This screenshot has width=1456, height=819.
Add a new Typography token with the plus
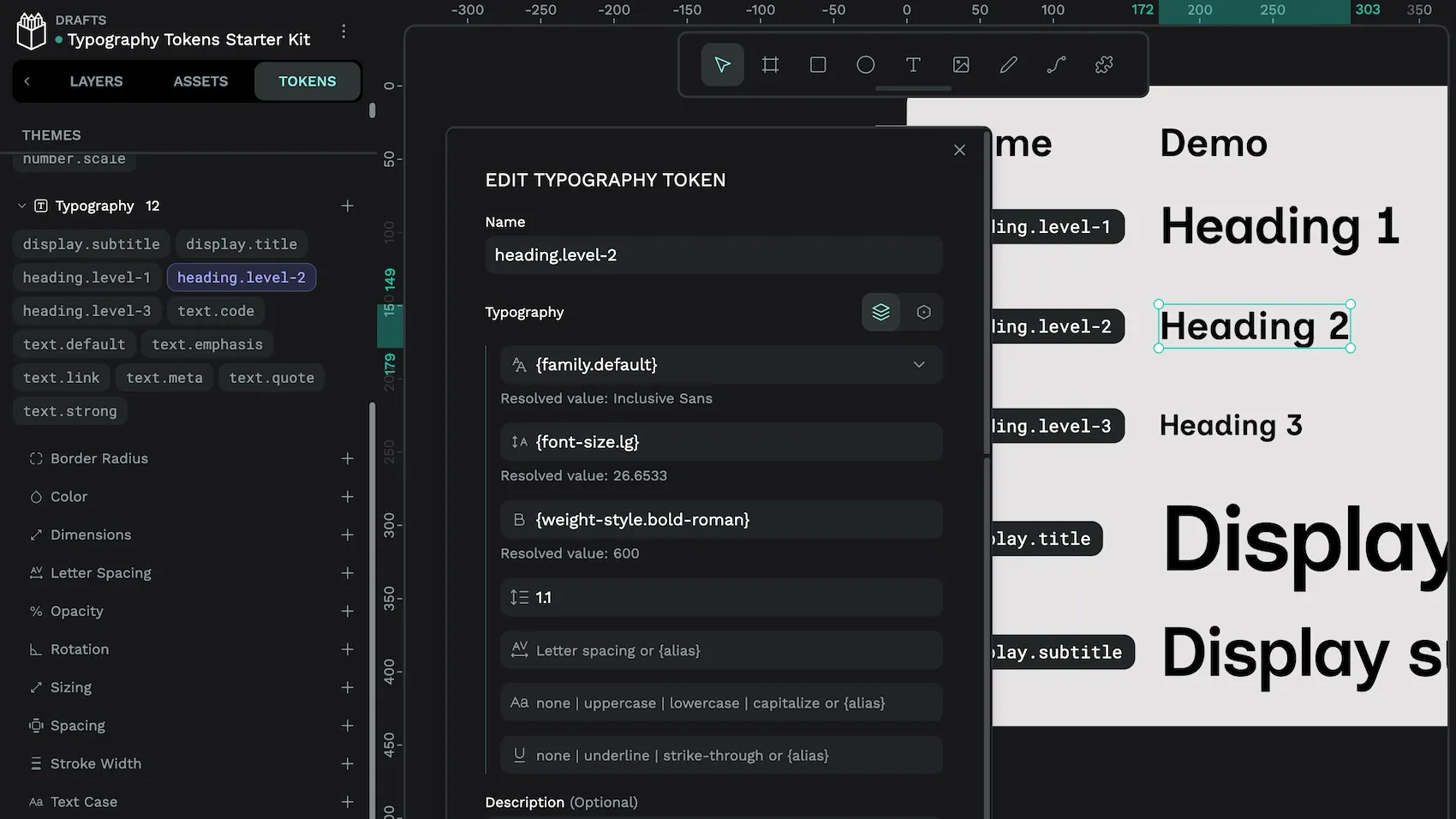coord(348,206)
